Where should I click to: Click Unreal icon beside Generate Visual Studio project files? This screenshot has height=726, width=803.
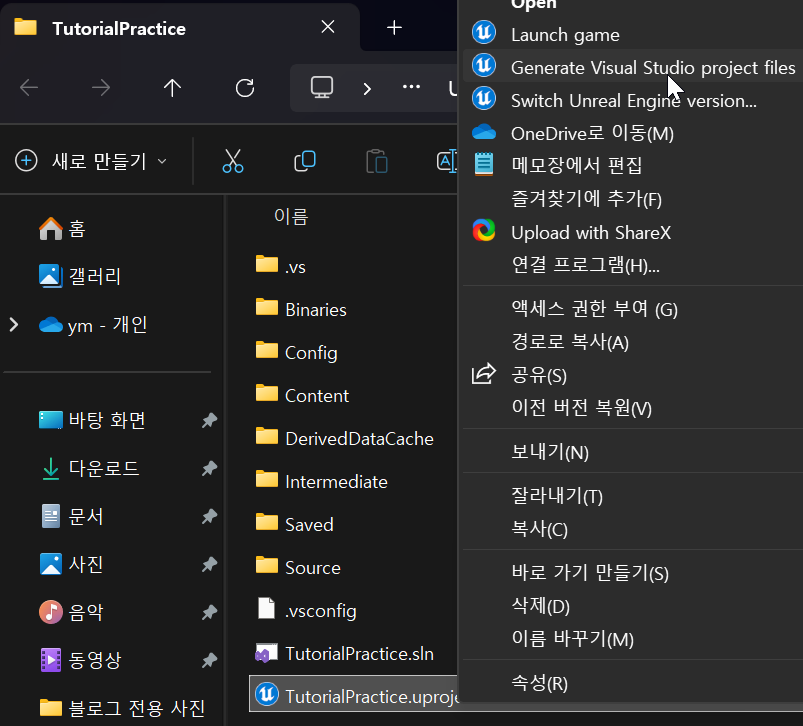tap(483, 66)
